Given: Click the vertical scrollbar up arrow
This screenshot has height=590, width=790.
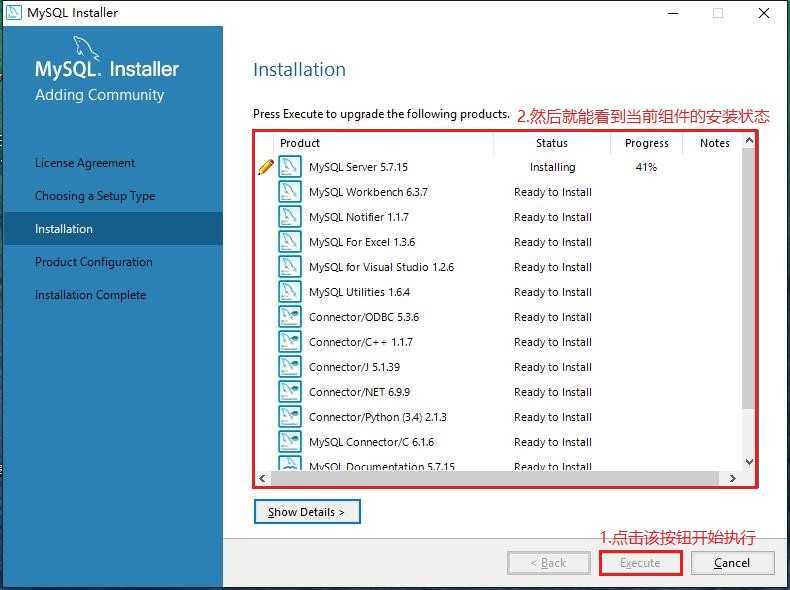Looking at the screenshot, I should pos(749,141).
